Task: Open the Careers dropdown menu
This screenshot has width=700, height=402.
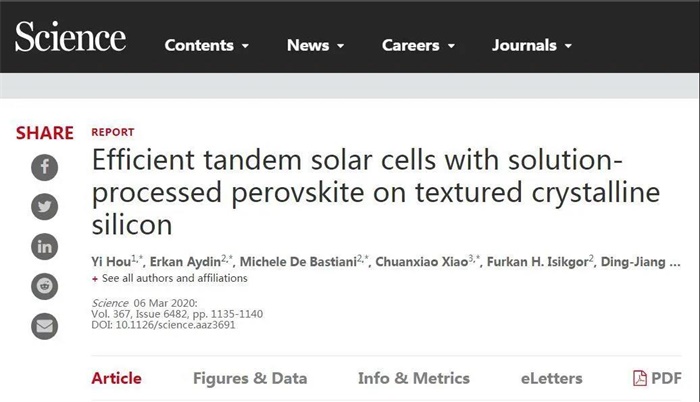Action: click(418, 46)
